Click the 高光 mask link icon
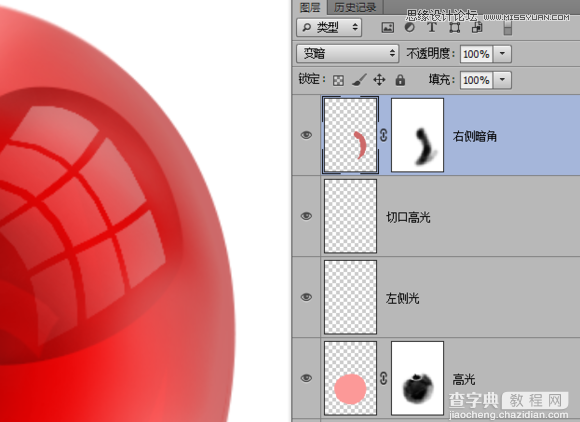This screenshot has width=580, height=422. point(384,378)
